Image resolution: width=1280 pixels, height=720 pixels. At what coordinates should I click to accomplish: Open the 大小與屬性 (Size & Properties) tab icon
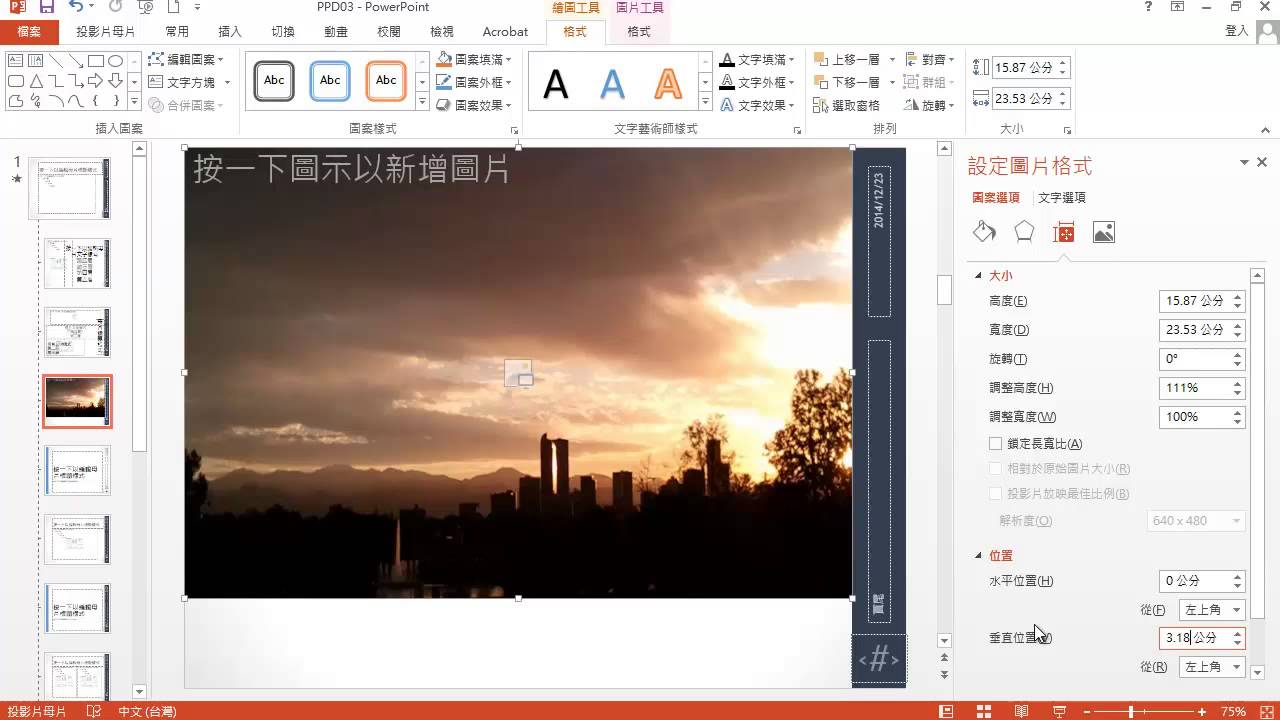1064,232
